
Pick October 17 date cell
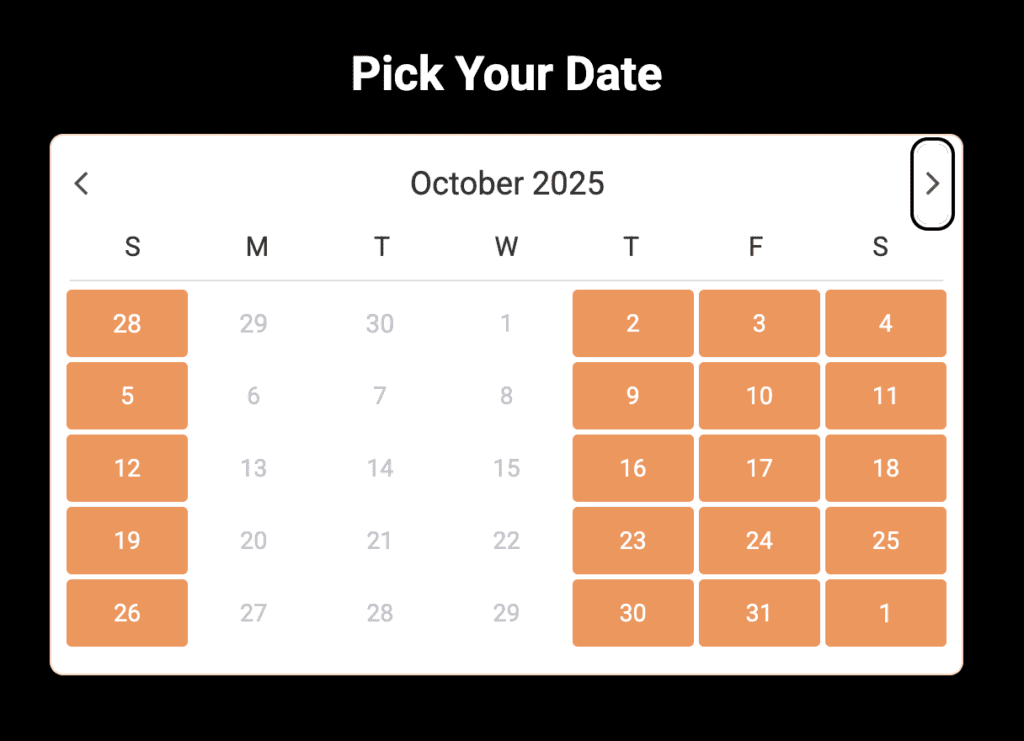pyautogui.click(x=759, y=468)
